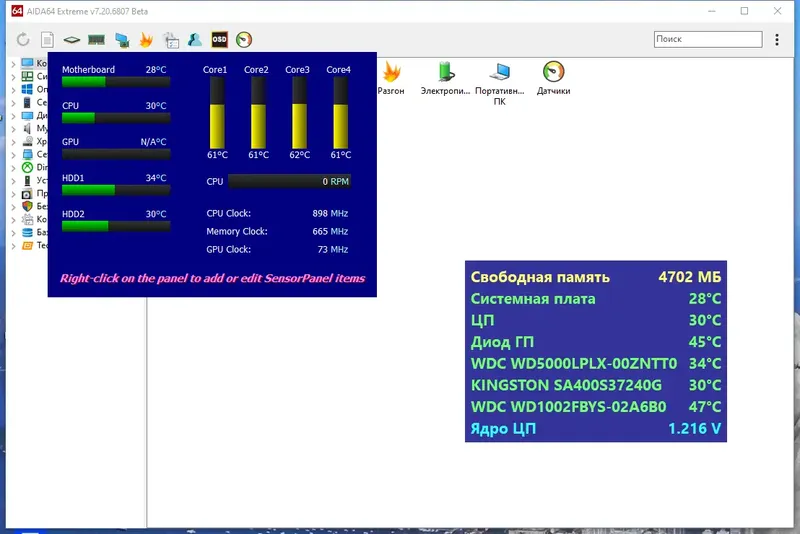Minimize the AIDA64 window

coord(712,11)
